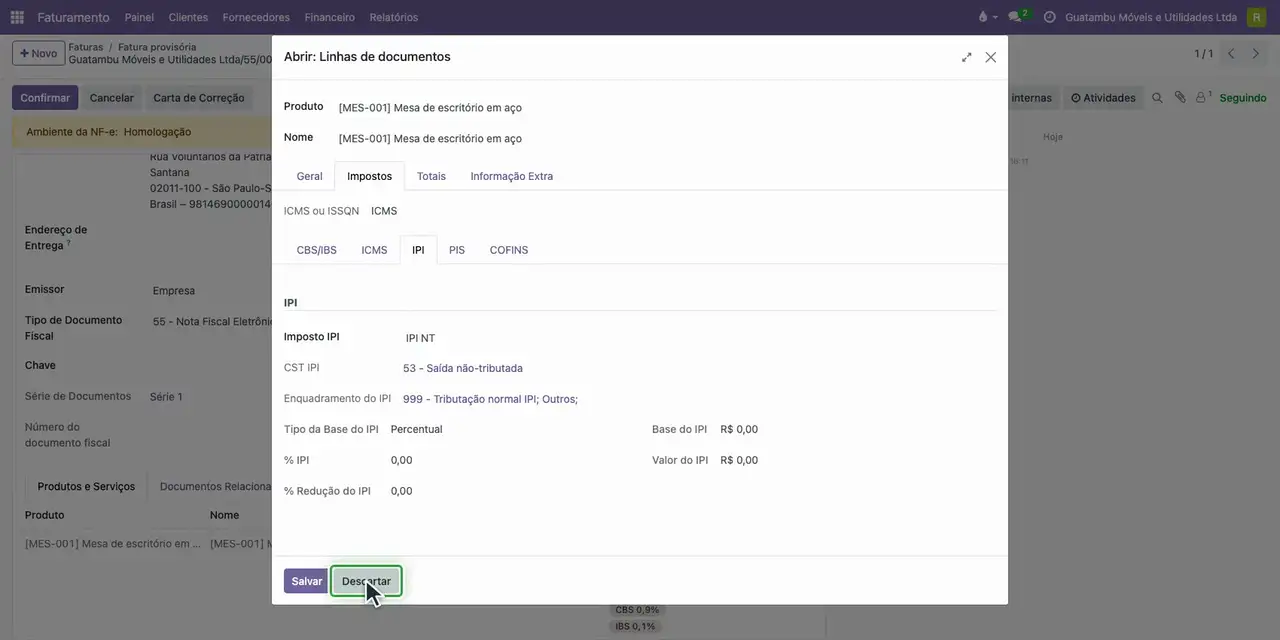Edit the % Redução do IPI field

pos(401,491)
